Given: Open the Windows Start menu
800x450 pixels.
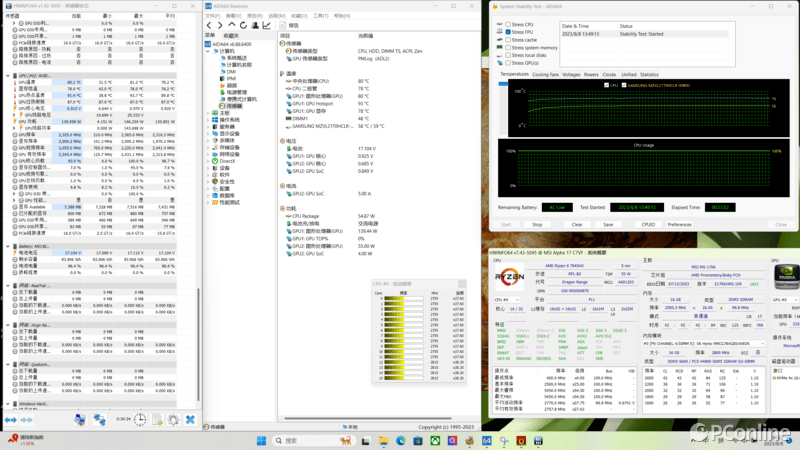Looking at the screenshot, I should 261,440.
